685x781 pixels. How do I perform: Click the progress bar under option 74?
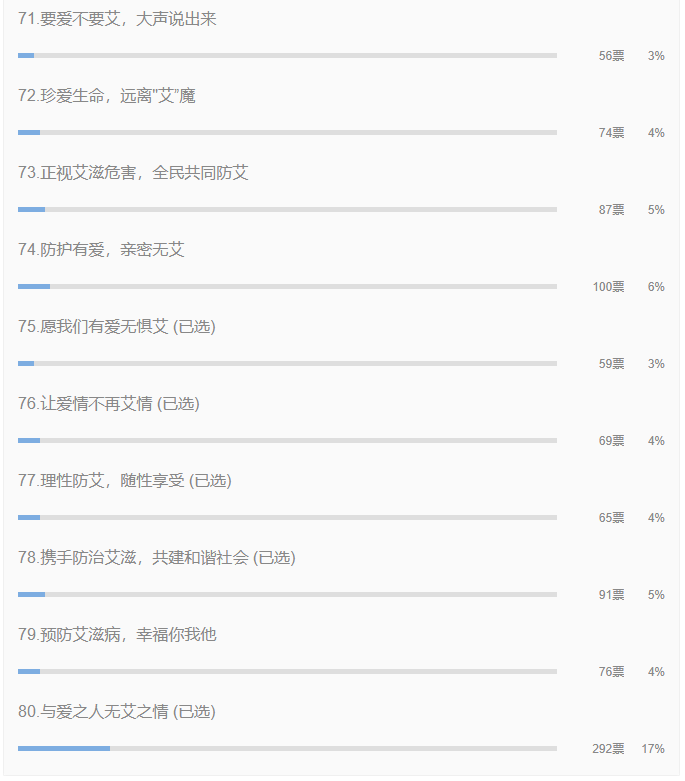(x=287, y=286)
